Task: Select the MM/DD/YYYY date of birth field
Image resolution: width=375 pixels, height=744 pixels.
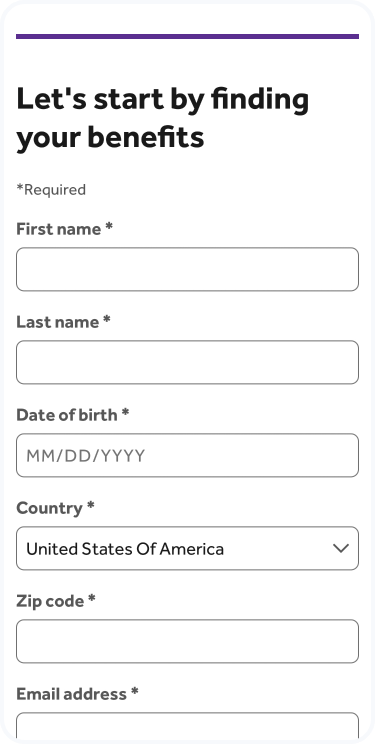Action: (187, 455)
